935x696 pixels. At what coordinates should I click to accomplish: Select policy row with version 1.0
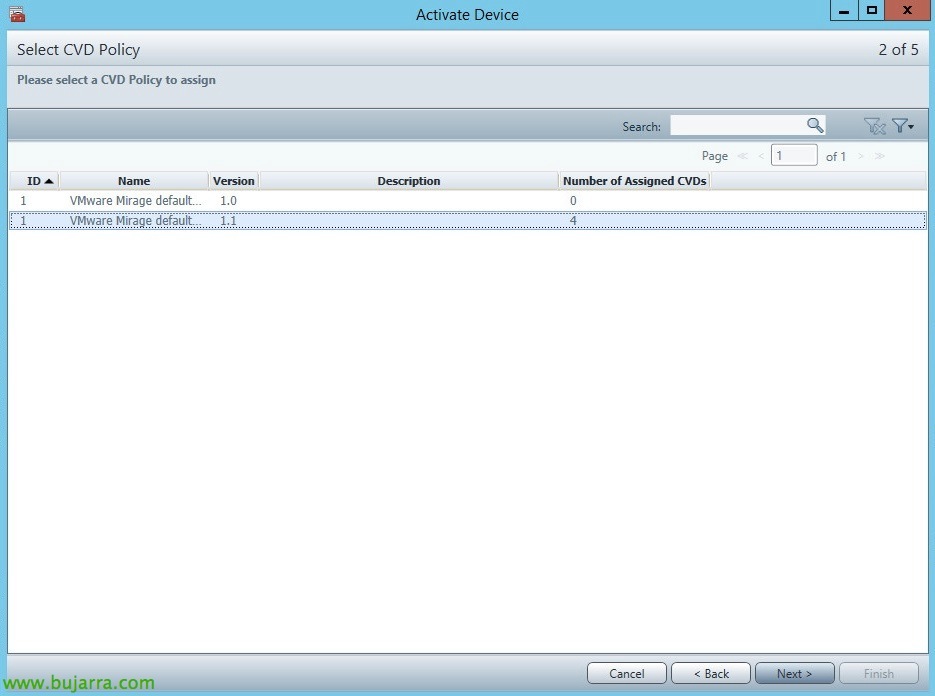coord(468,200)
